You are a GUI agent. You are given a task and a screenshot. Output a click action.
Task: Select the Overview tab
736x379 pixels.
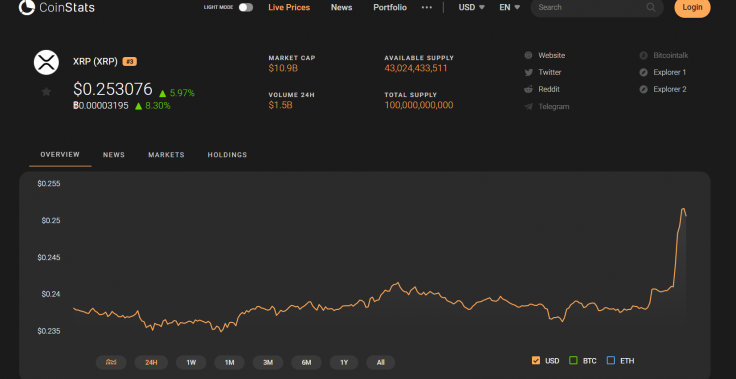pyautogui.click(x=60, y=155)
